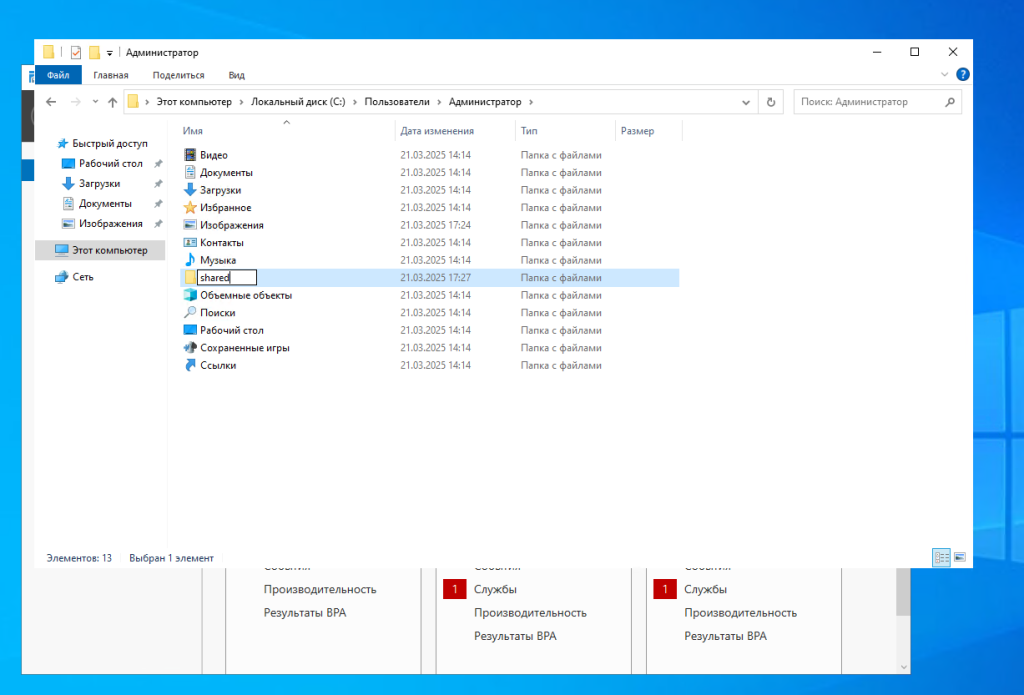Click red badge beside middle Службы
The image size is (1024, 695).
coord(455,589)
